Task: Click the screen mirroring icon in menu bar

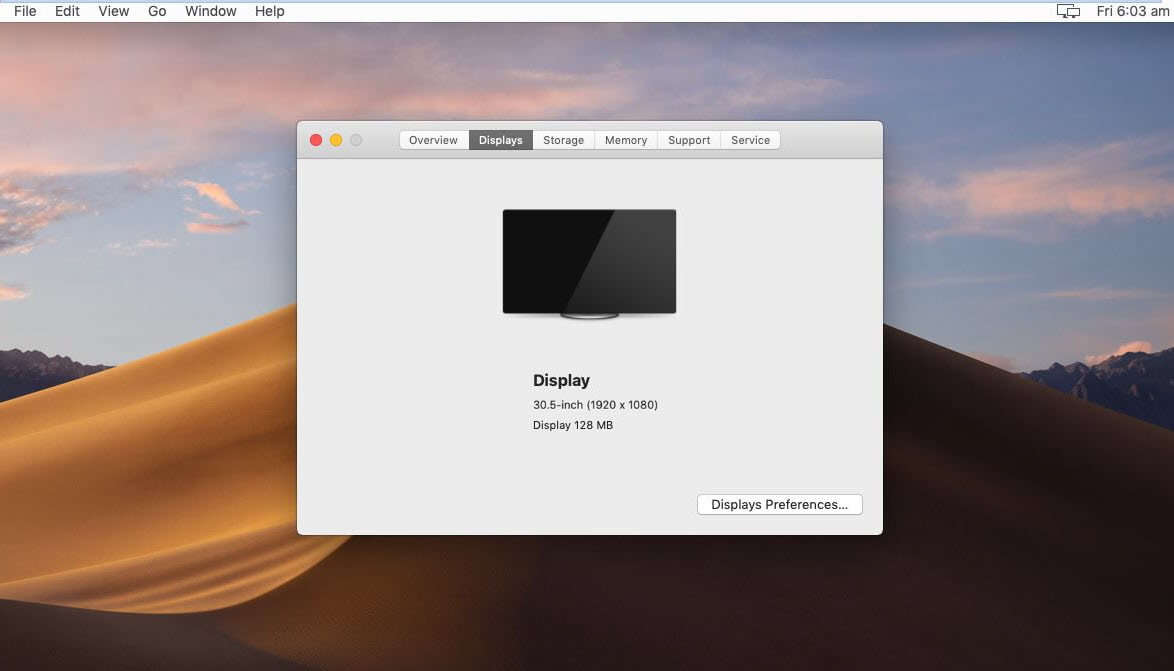Action: click(x=1068, y=11)
